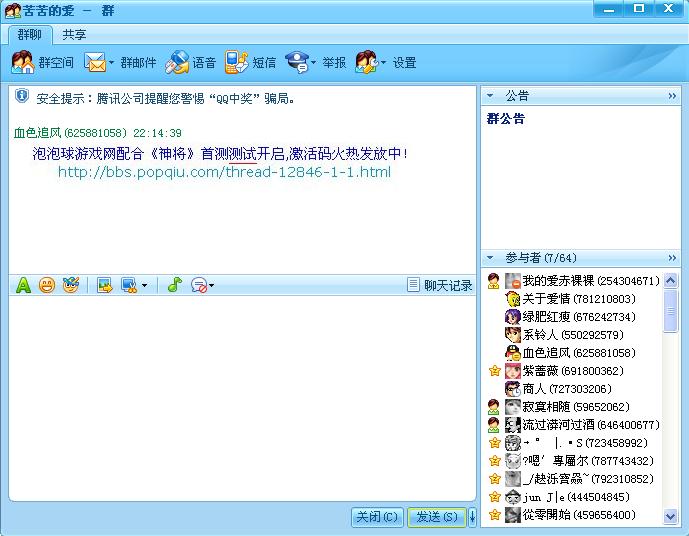
Task: Click the send picture icon
Action: [105, 285]
